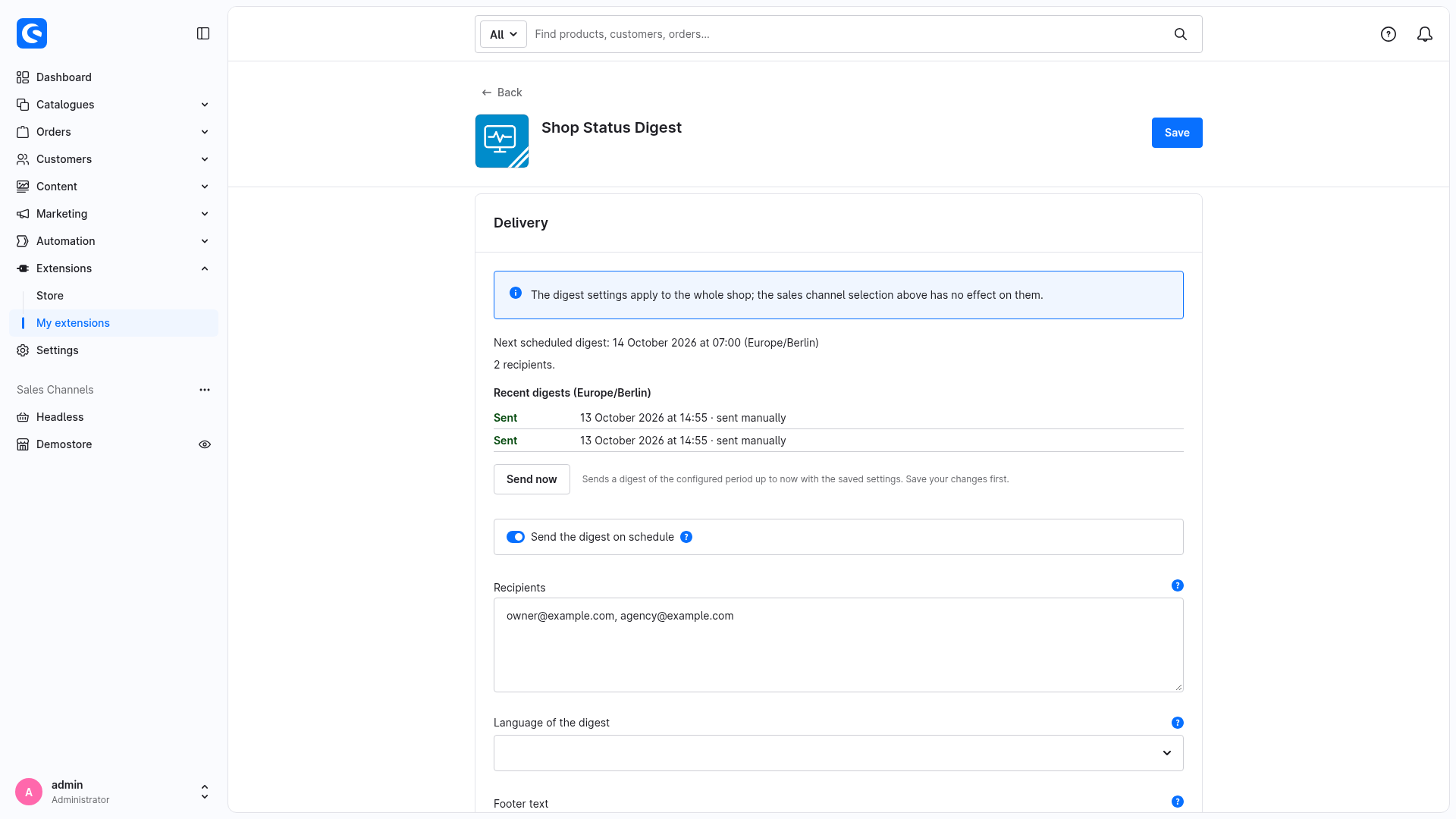
Task: Open the Marketing menu item
Action: 114,214
